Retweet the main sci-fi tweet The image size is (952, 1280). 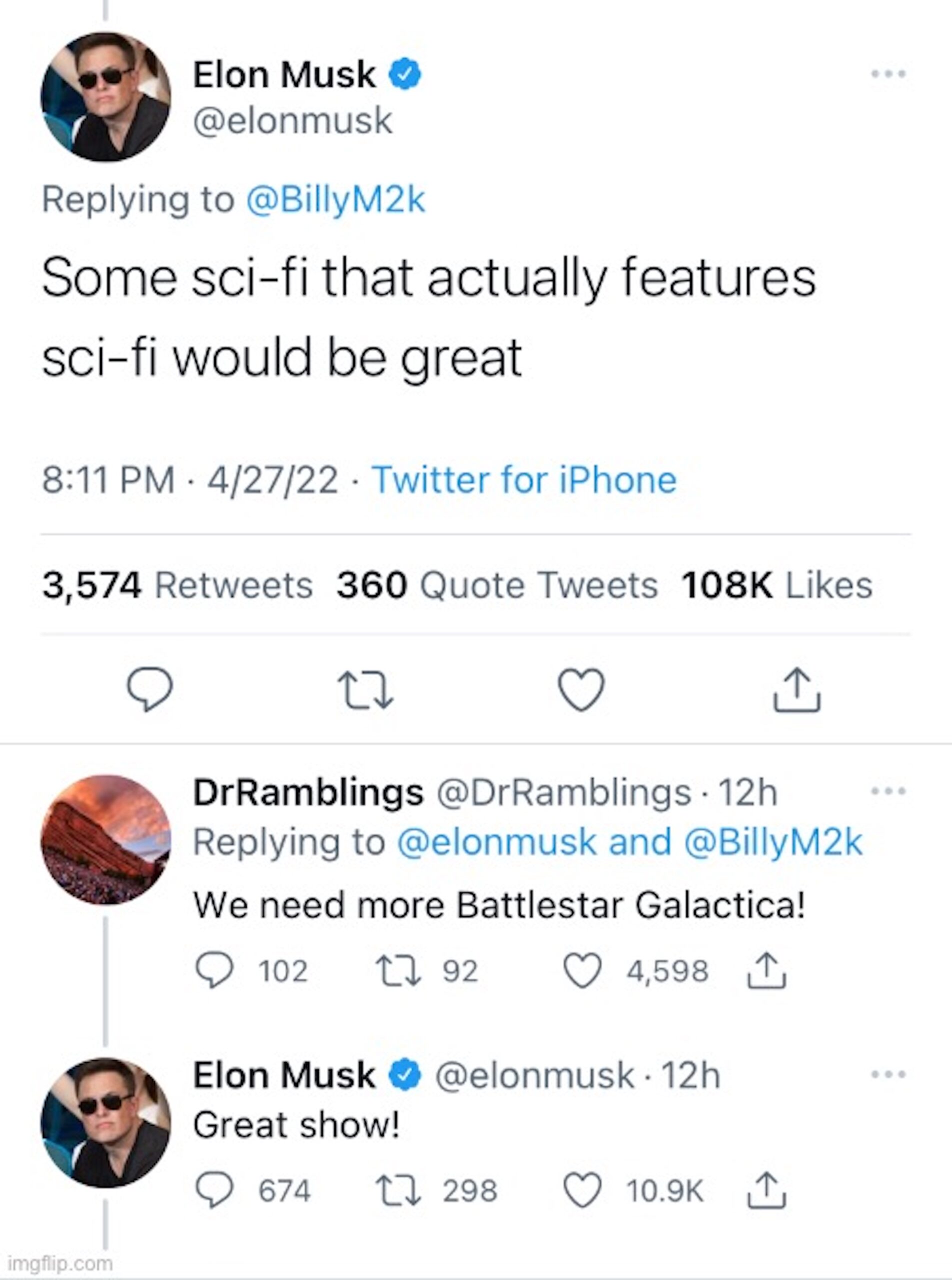point(365,689)
